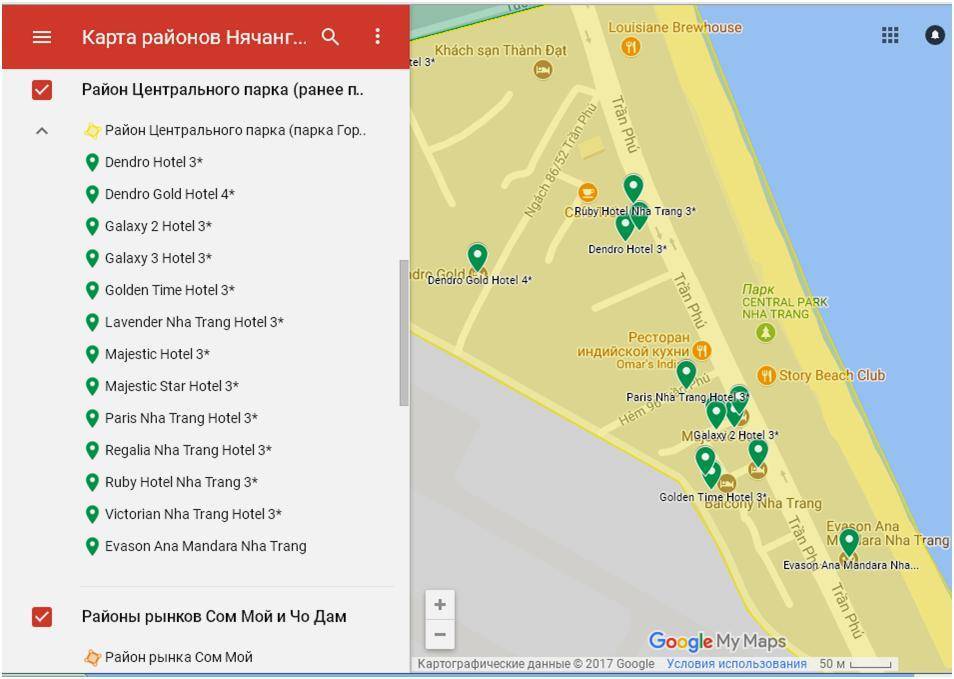The image size is (954, 679).
Task: Select Ruby Hotel Nha Trang 3* list item
Action: click(181, 482)
